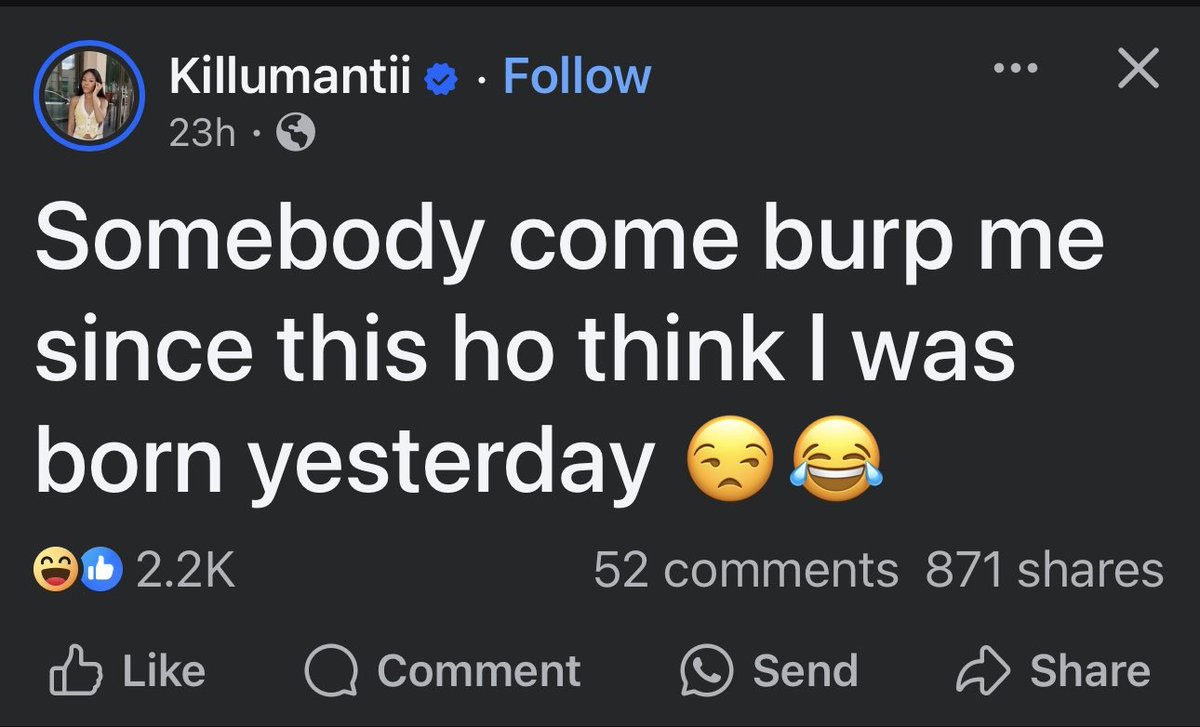Open the three-dot post options menu
The image size is (1200, 727).
pyautogui.click(x=1017, y=69)
